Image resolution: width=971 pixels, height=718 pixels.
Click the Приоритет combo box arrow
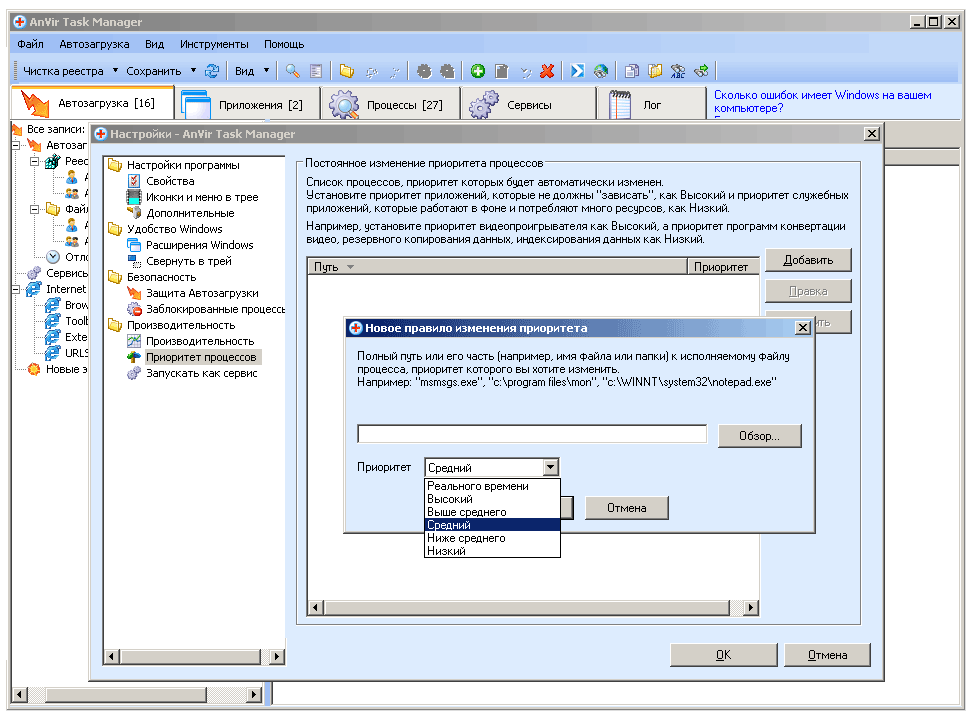[x=549, y=467]
